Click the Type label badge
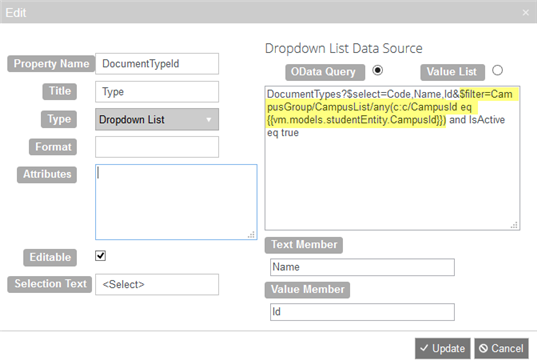This screenshot has width=537, height=364. 59,119
